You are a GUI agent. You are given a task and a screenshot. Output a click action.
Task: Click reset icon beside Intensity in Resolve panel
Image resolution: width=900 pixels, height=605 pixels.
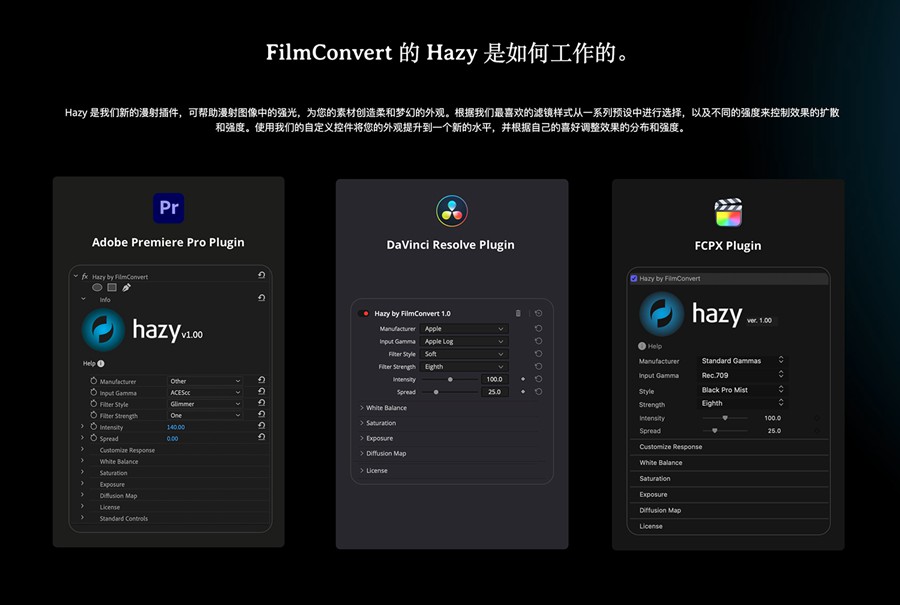click(x=538, y=378)
